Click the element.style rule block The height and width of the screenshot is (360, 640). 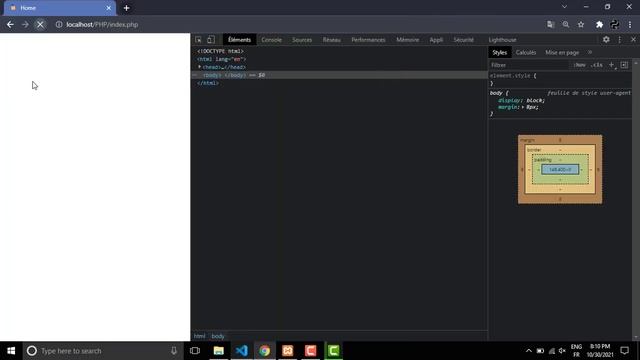click(x=560, y=80)
